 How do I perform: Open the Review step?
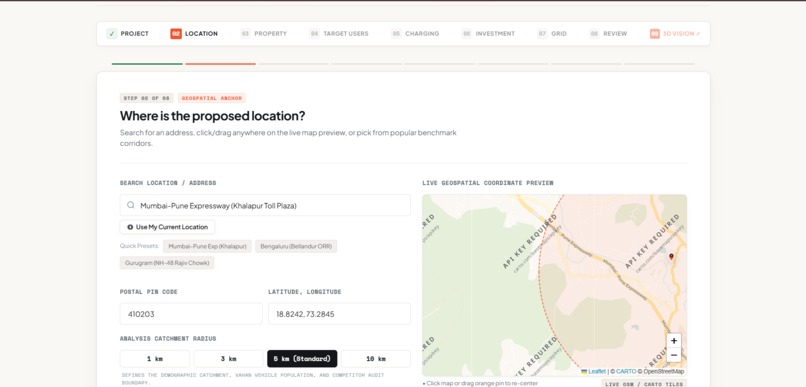608,34
